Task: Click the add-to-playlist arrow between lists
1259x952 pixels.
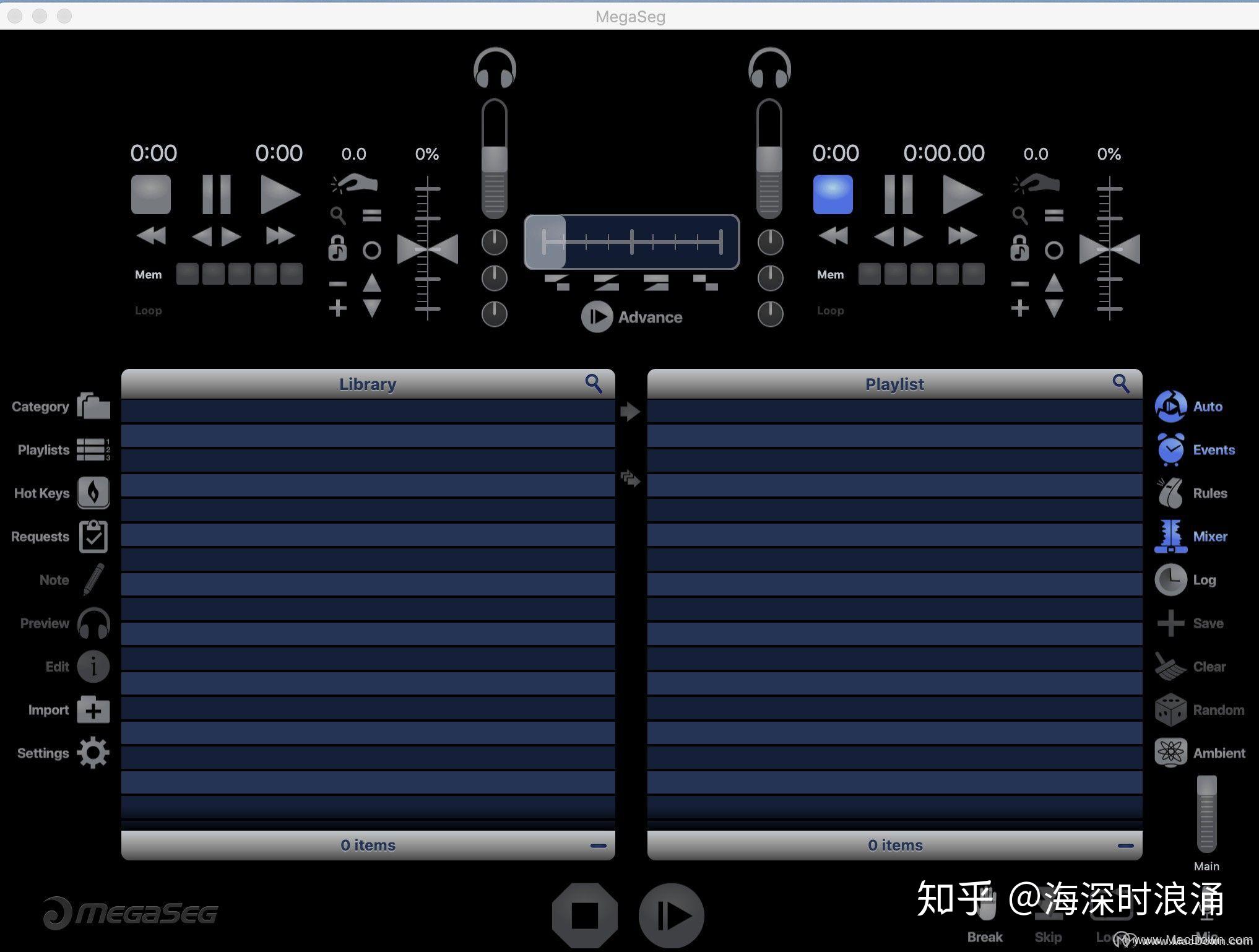Action: coord(629,412)
